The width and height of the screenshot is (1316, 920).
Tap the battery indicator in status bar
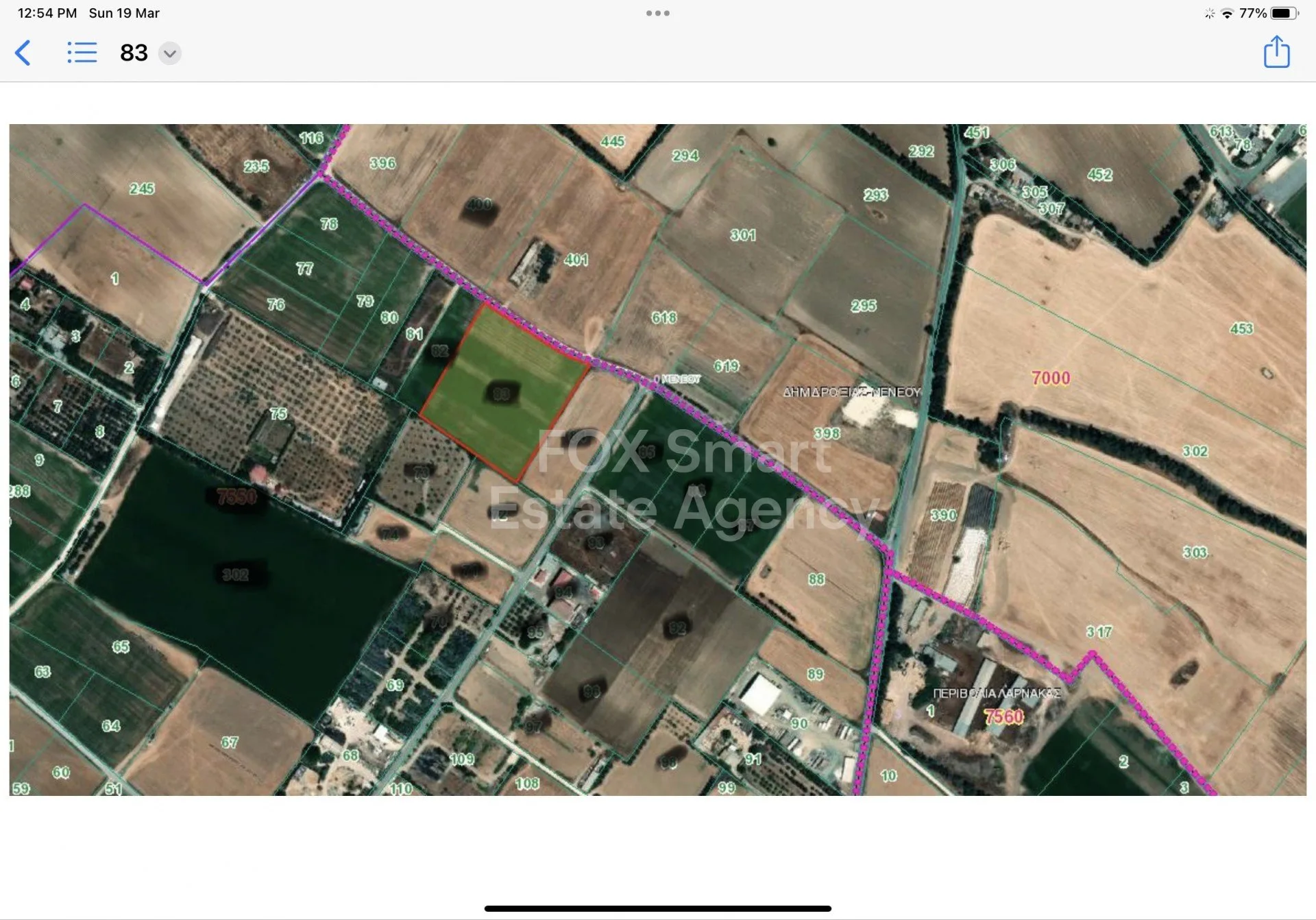(x=1284, y=13)
